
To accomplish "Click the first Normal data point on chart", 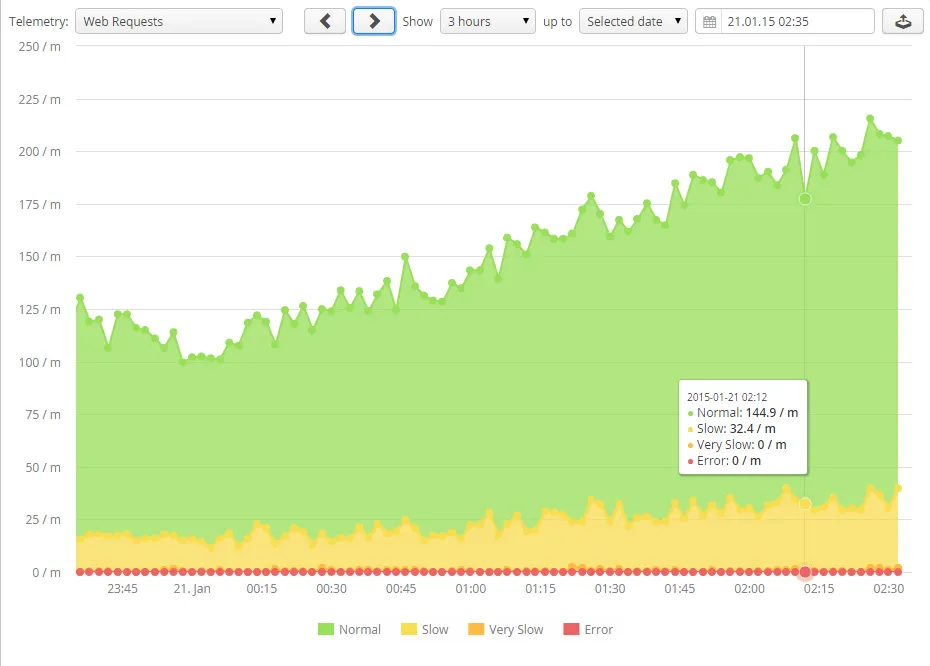I will point(80,298).
